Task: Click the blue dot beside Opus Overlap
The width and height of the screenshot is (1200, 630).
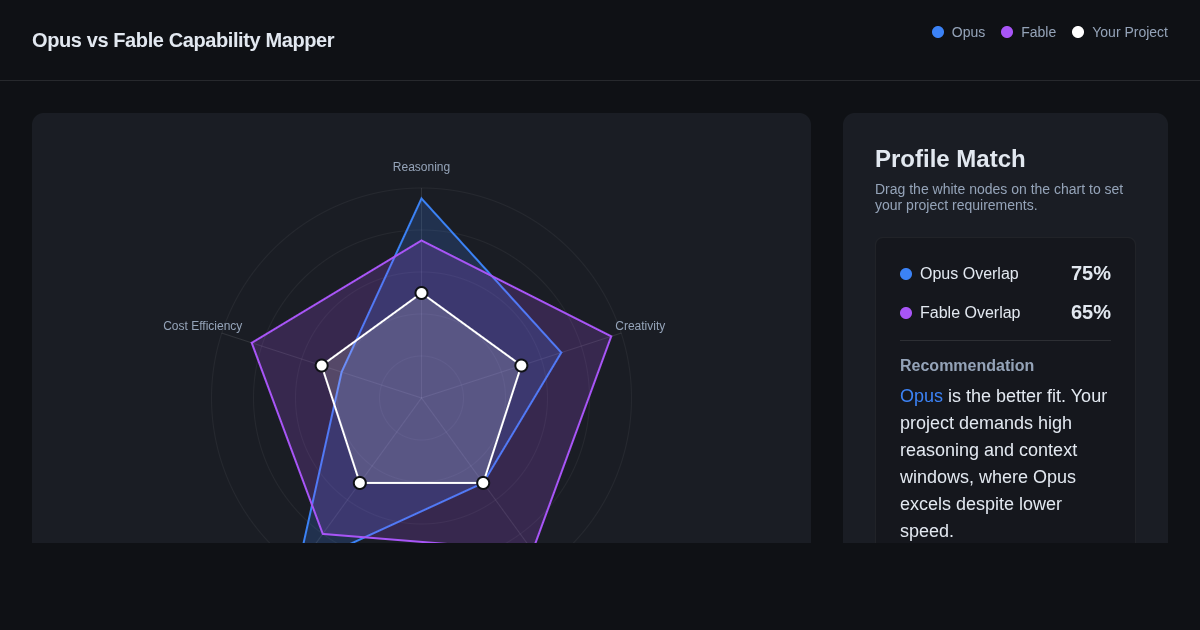Action: coord(906,274)
